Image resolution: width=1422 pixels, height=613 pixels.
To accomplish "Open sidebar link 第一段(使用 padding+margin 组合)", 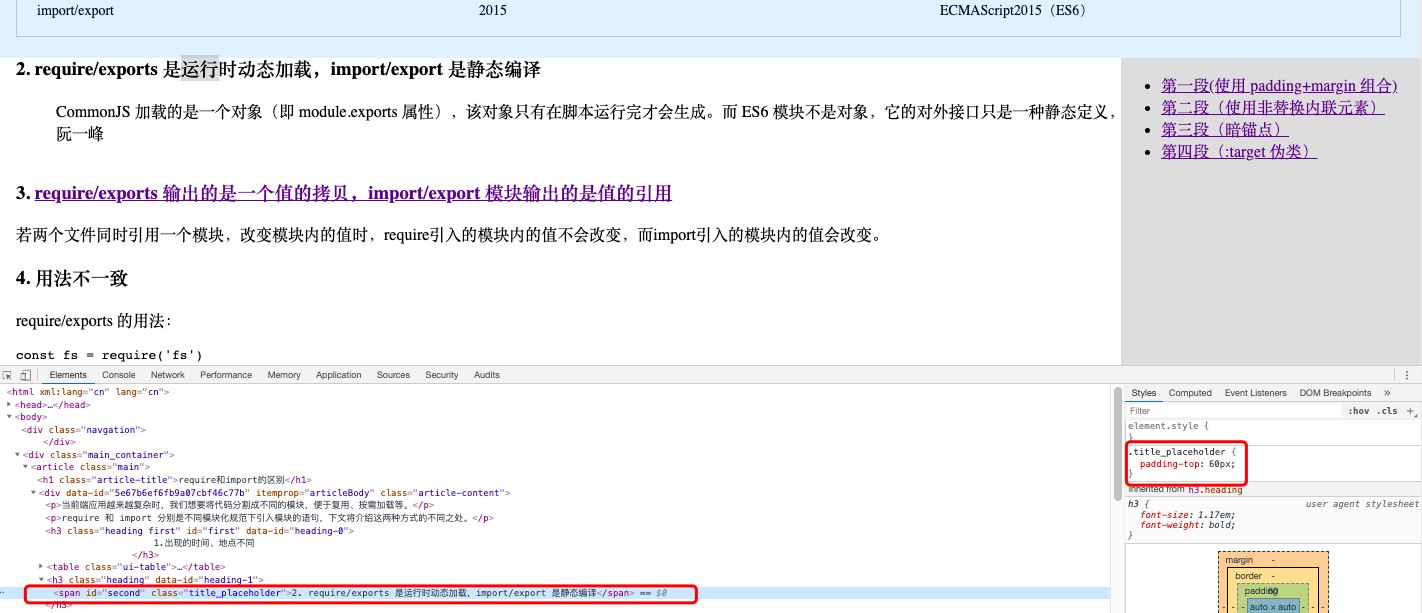I will click(x=1278, y=86).
